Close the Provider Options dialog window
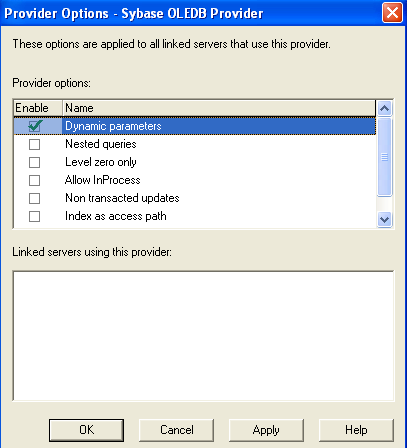Viewport: 407px width, 448px height. (392, 13)
